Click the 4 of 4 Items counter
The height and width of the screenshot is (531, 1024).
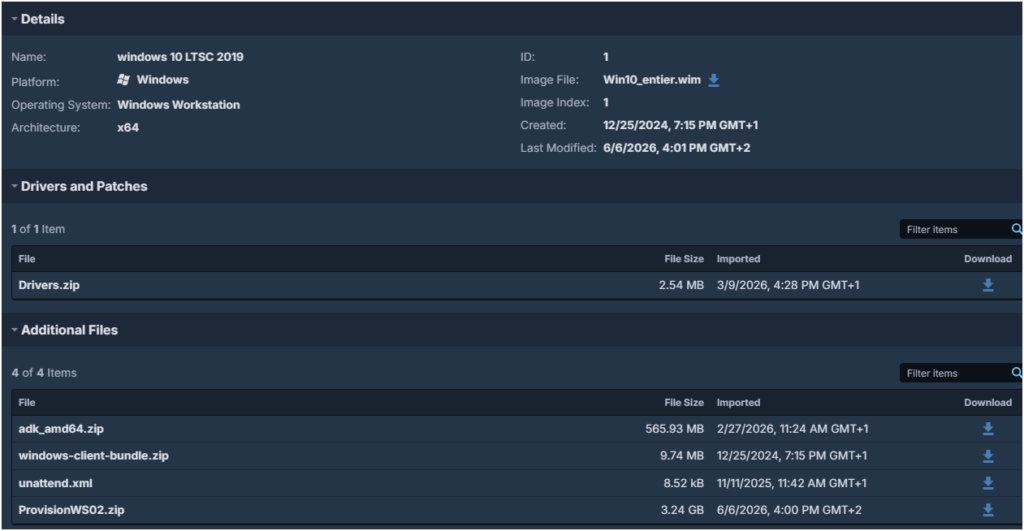click(44, 373)
